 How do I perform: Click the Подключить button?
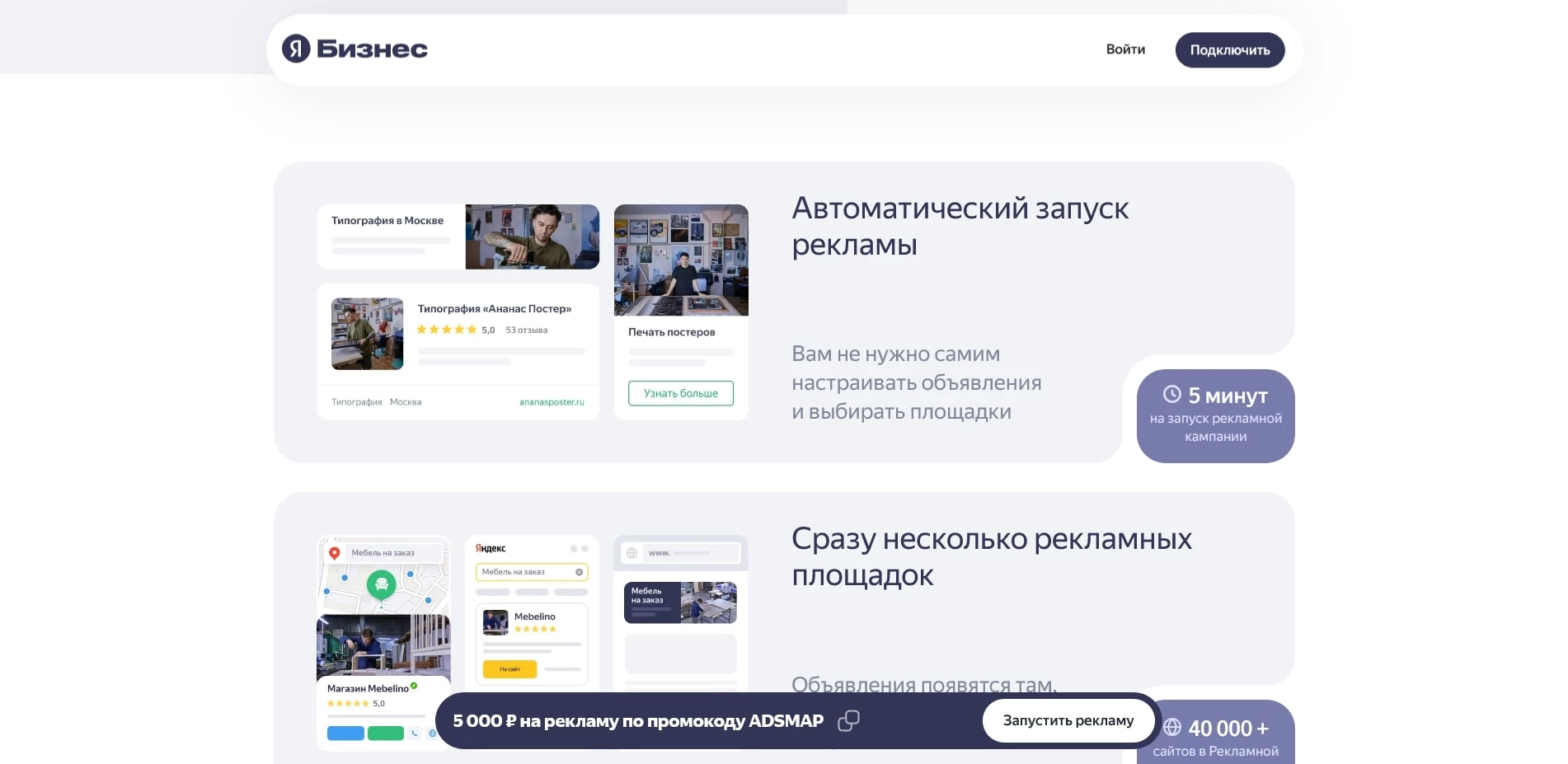[x=1229, y=49]
